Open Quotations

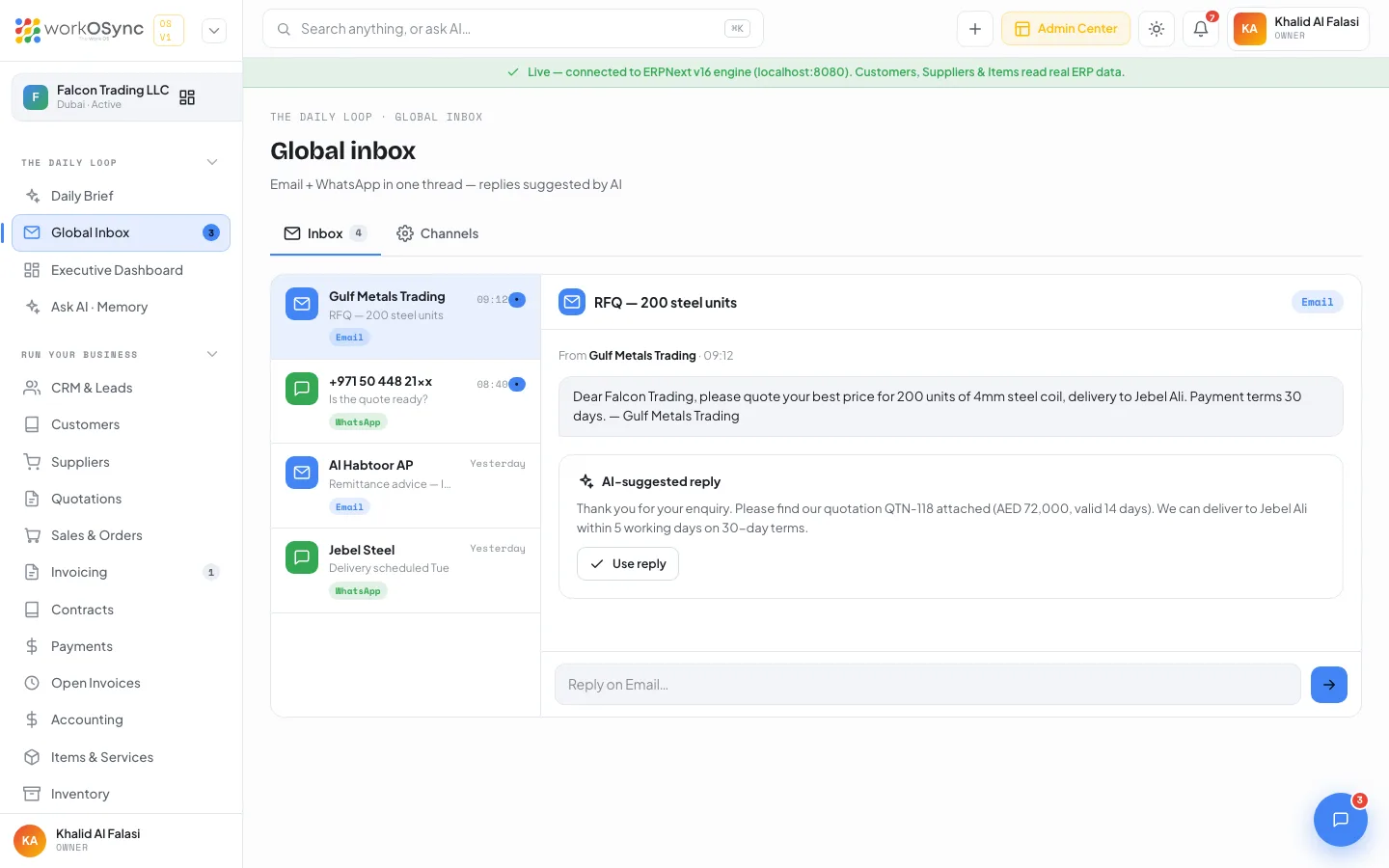[x=121, y=499]
